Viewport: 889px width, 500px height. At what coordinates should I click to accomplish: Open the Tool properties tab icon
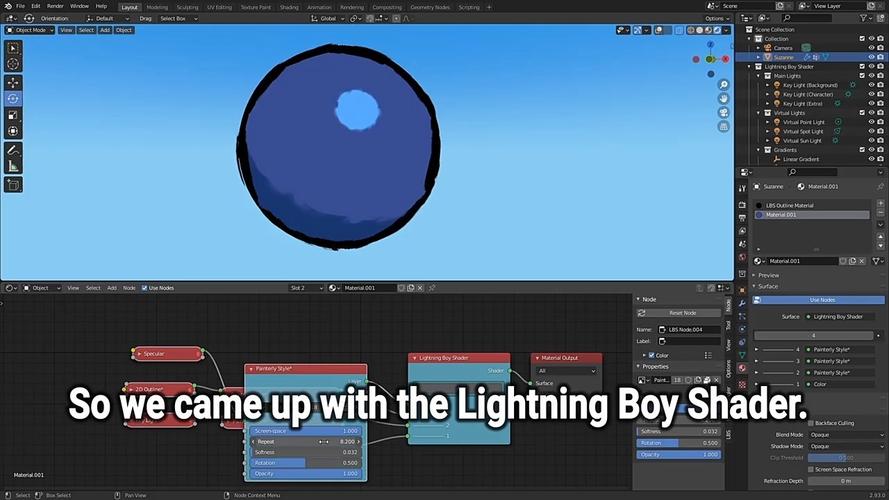[x=742, y=189]
